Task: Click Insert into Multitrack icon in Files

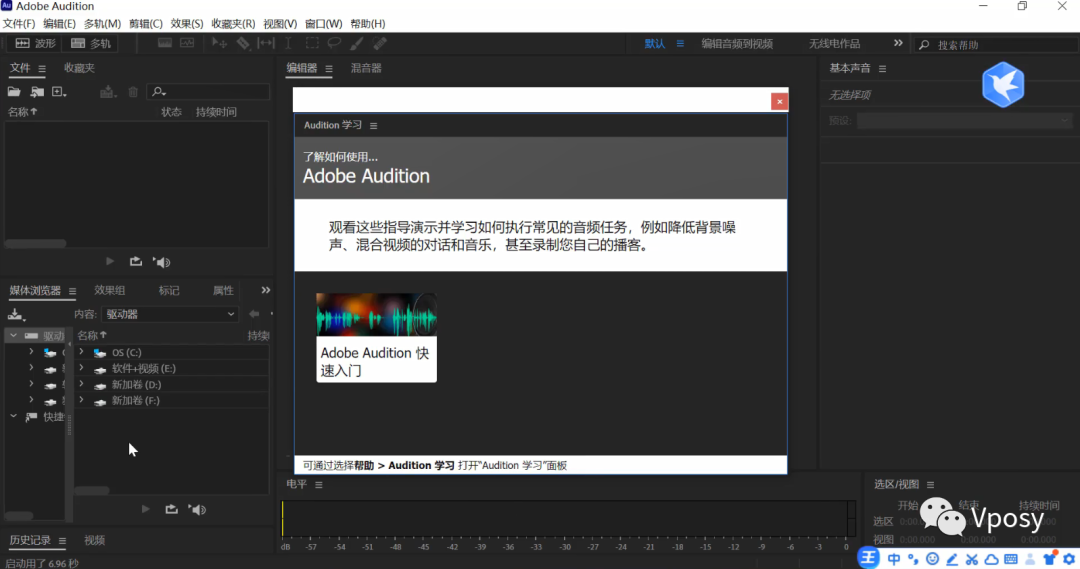Action: [x=107, y=92]
